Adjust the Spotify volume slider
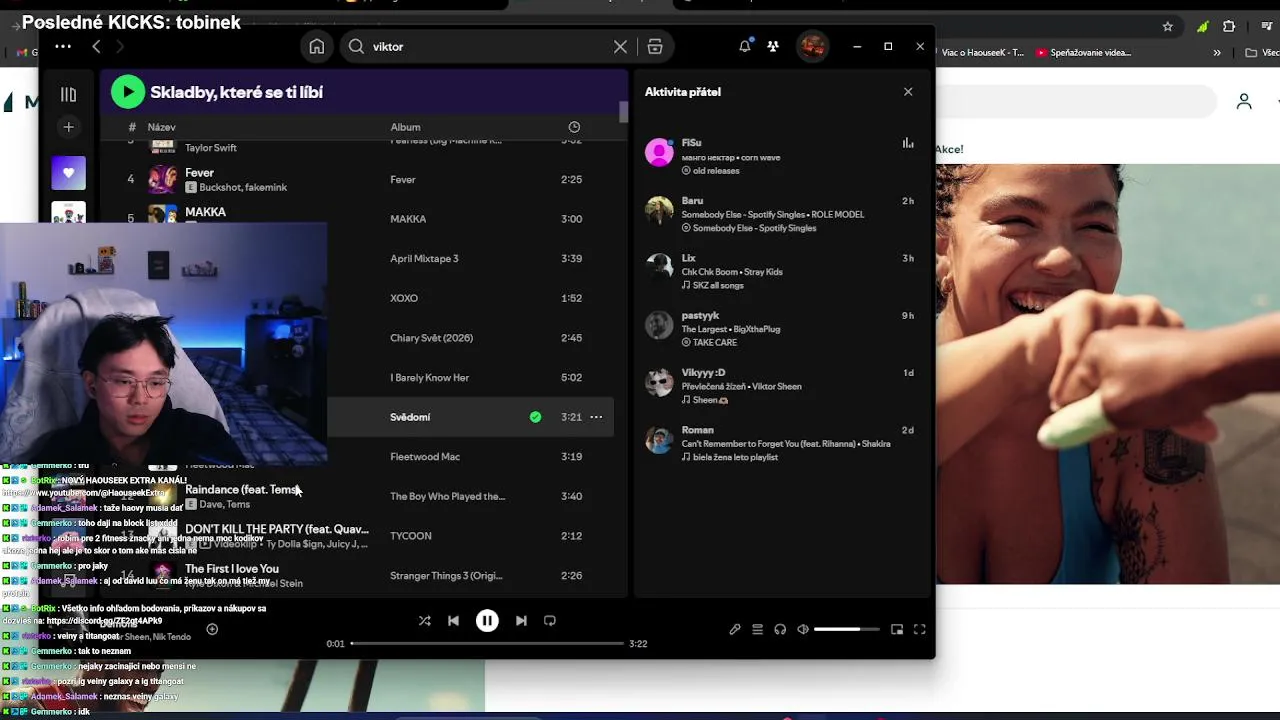This screenshot has height=720, width=1280. pos(846,630)
